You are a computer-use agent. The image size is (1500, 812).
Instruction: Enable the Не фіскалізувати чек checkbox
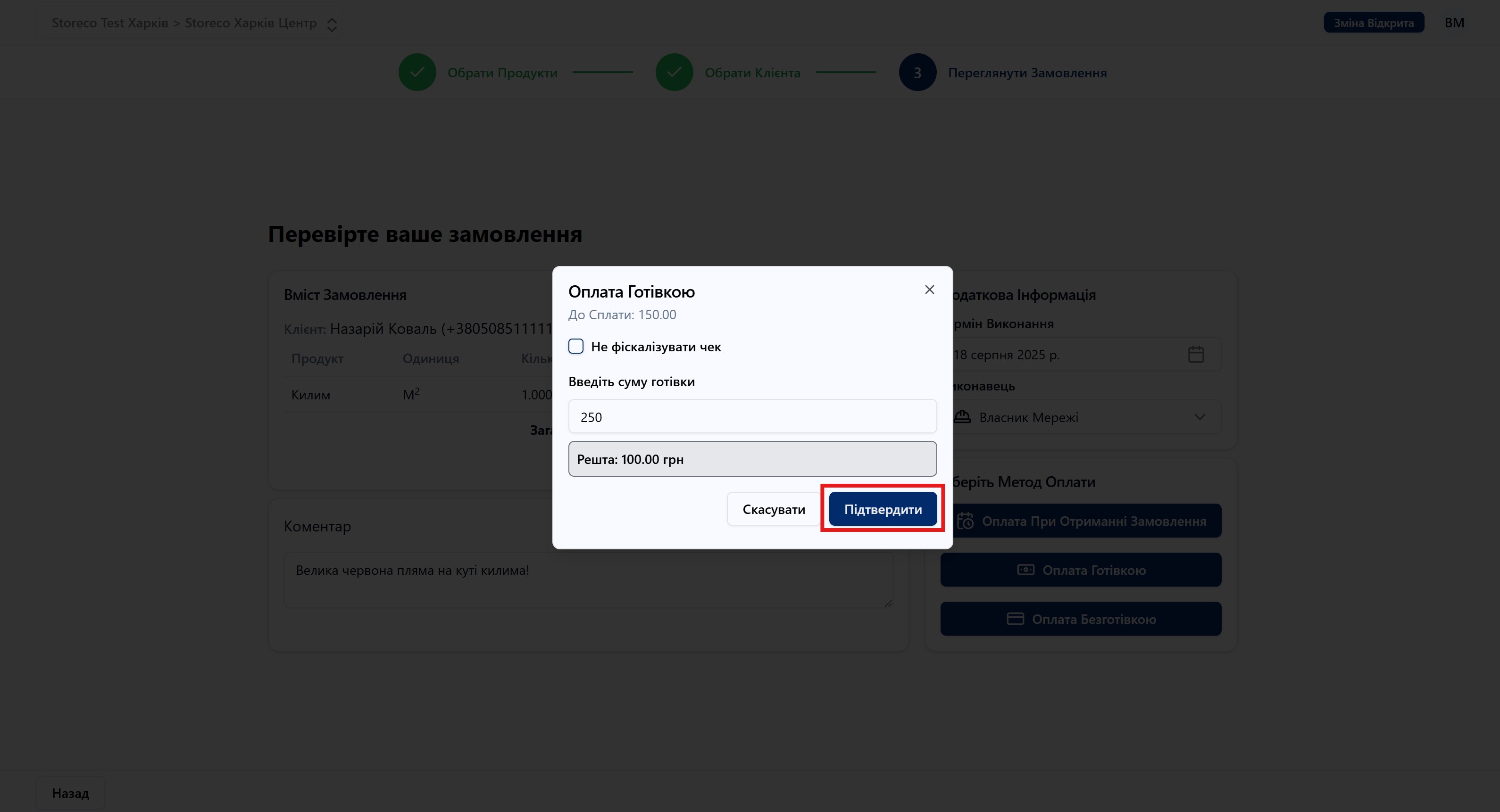(576, 346)
